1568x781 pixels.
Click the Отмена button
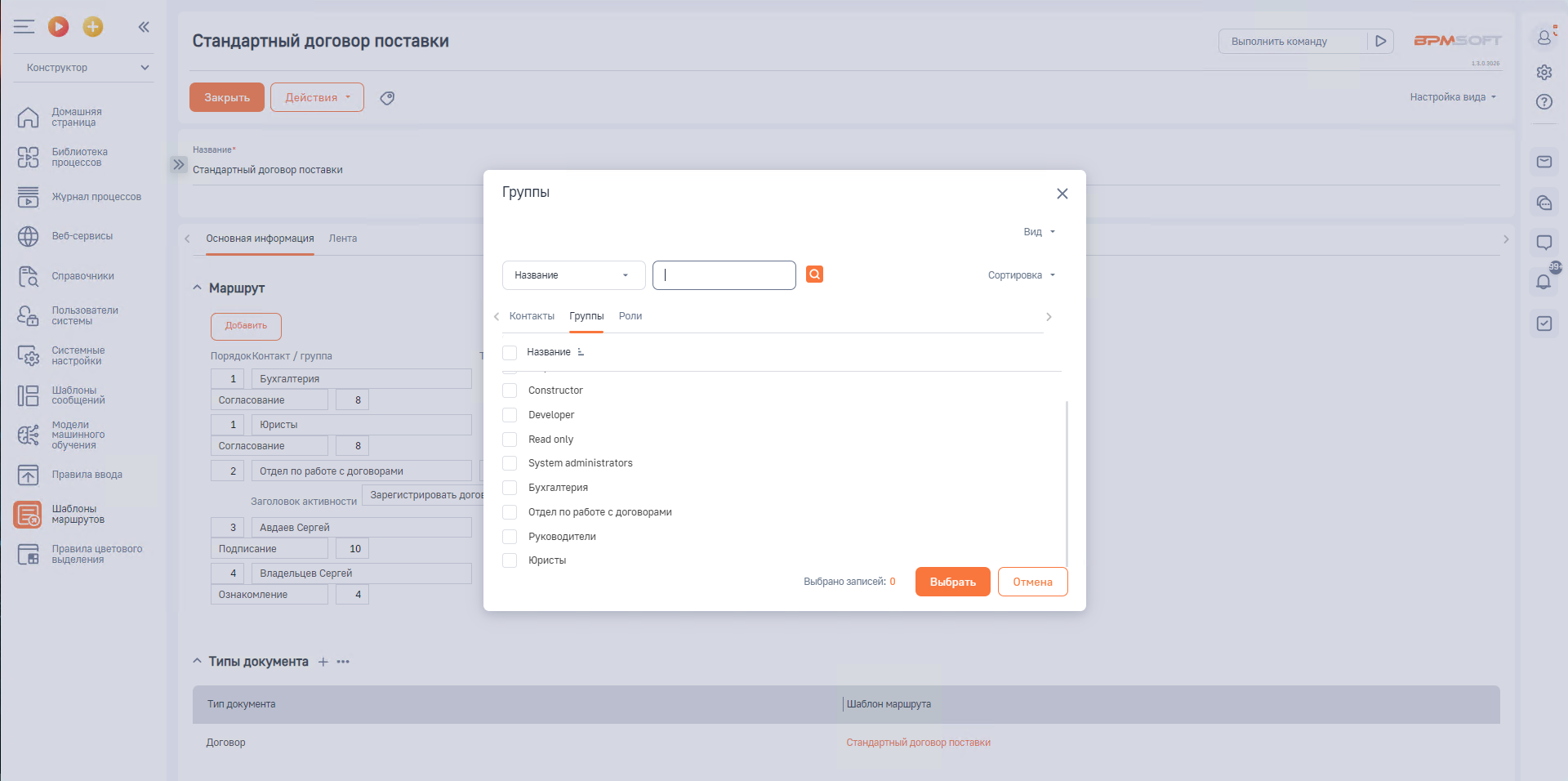(x=1032, y=582)
